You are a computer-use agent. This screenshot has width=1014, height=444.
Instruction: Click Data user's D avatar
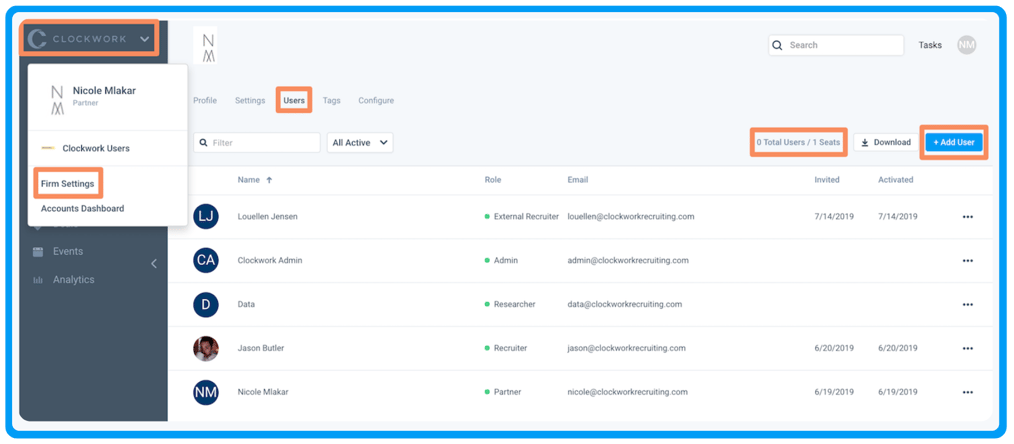pyautogui.click(x=206, y=304)
